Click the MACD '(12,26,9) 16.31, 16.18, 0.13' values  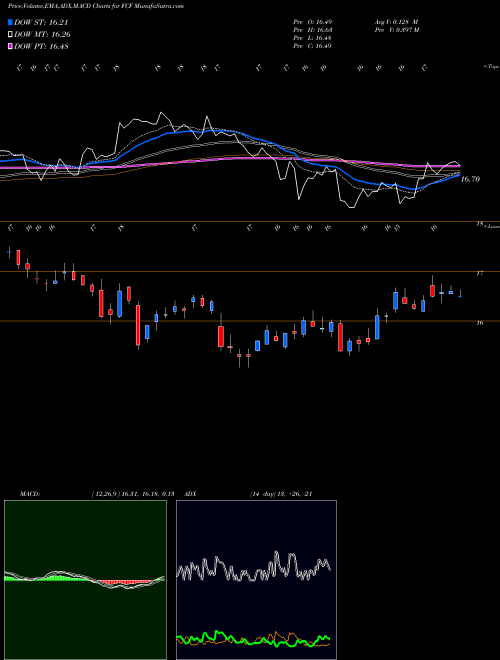pos(133,494)
